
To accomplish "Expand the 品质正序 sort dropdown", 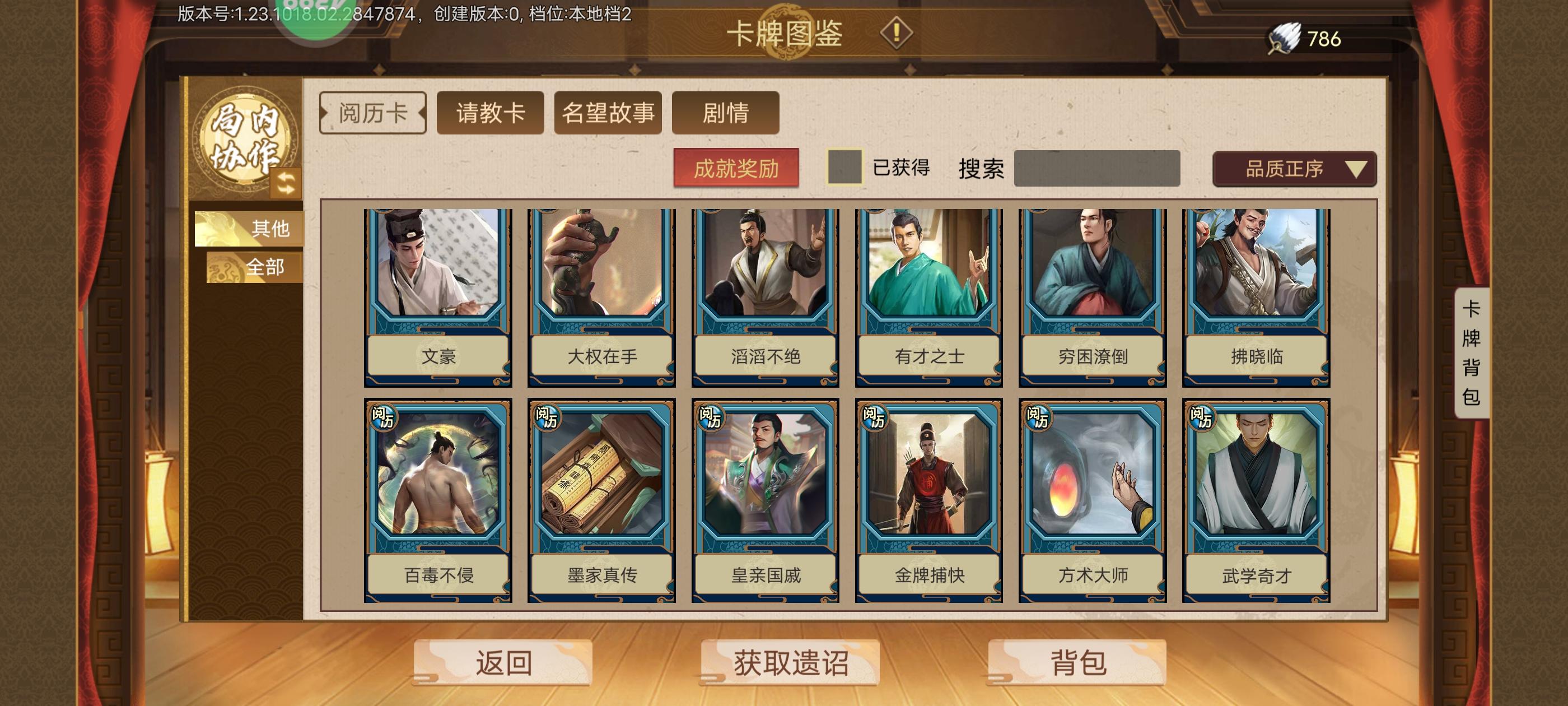I will click(1295, 169).
